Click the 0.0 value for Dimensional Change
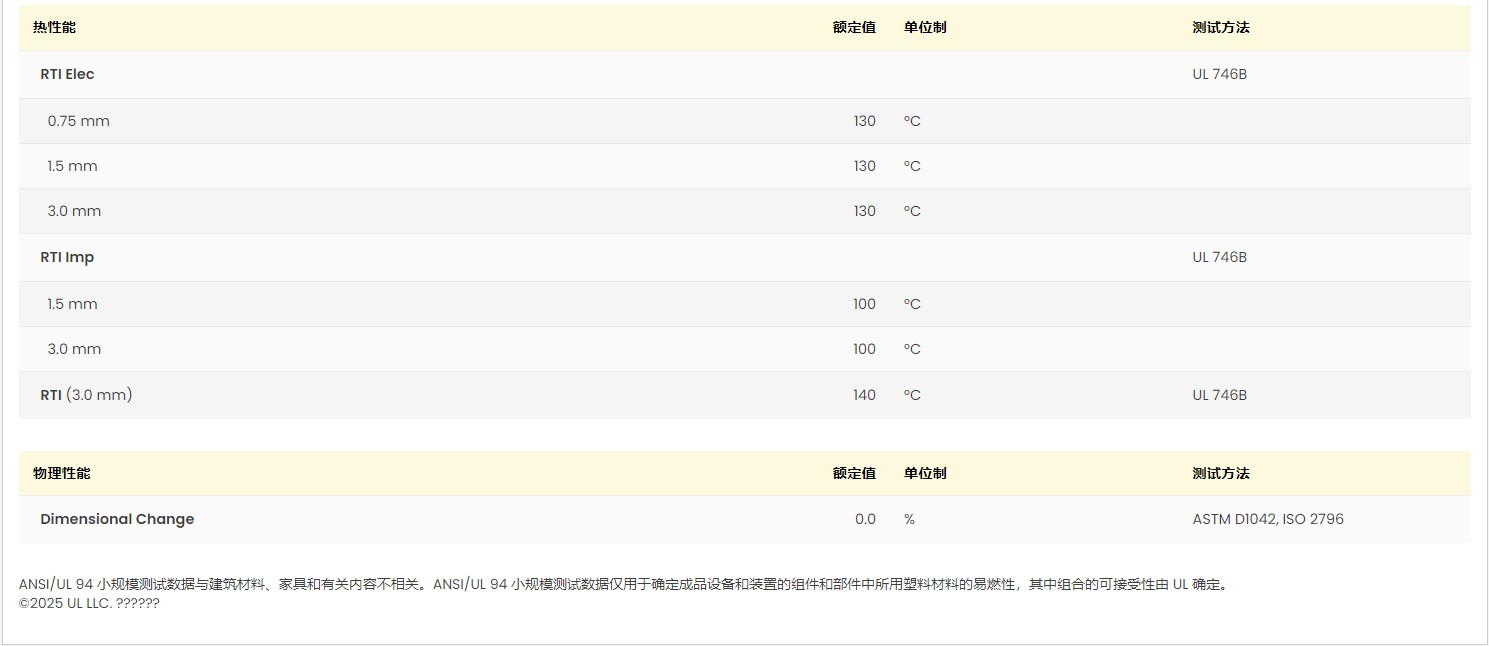The image size is (1489, 646). (x=865, y=519)
